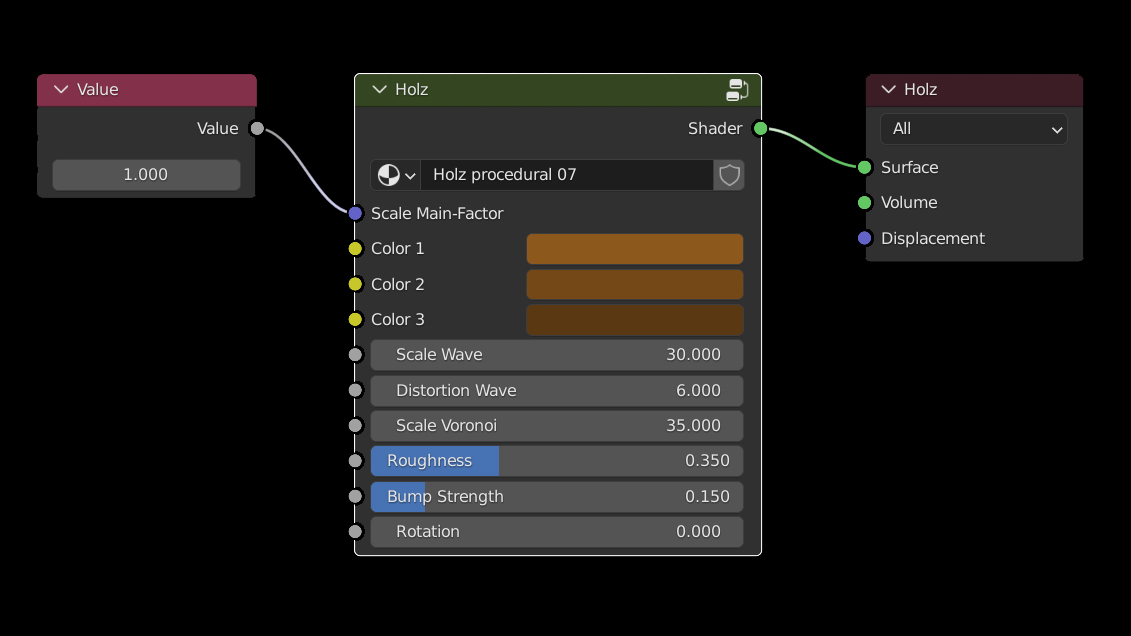Open the All render target dropdown
Image resolution: width=1131 pixels, height=636 pixels.
click(973, 129)
